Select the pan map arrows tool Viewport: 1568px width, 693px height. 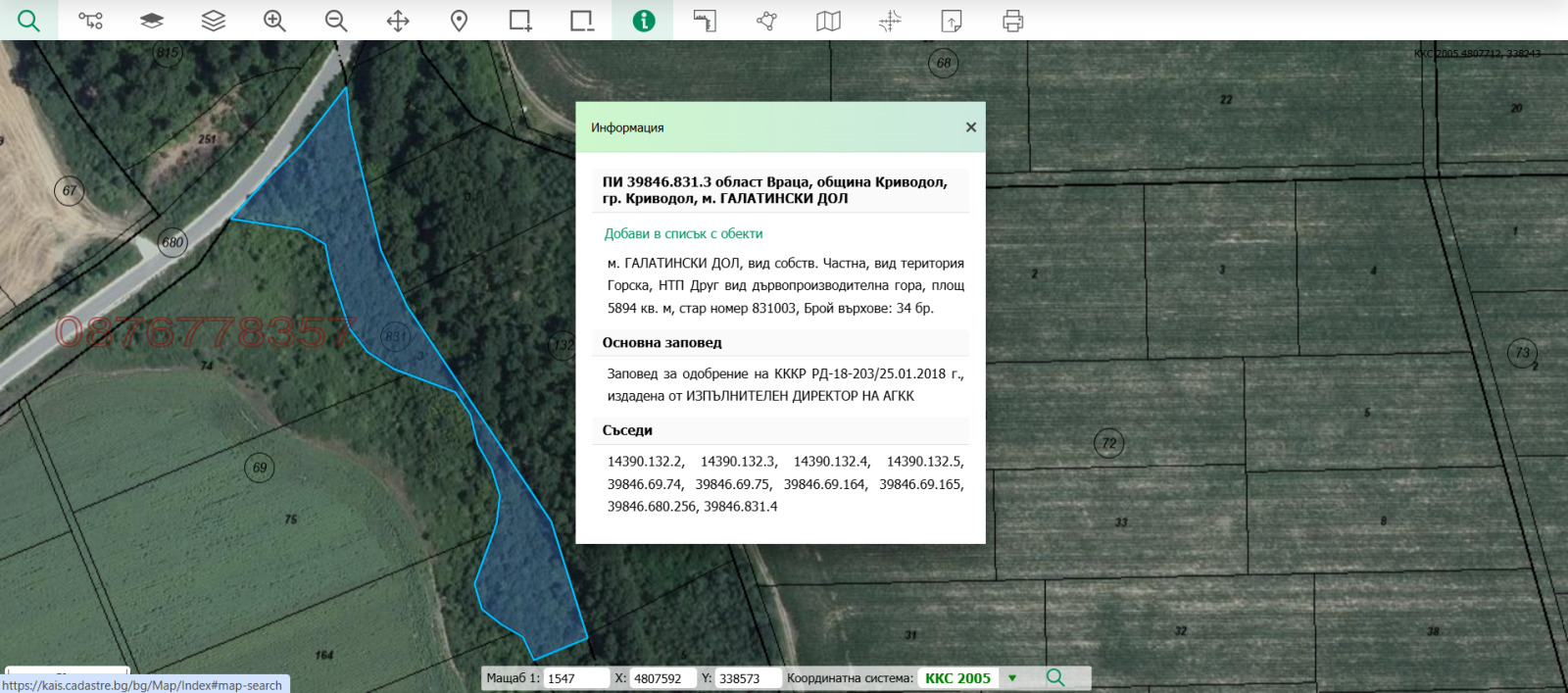[x=398, y=21]
